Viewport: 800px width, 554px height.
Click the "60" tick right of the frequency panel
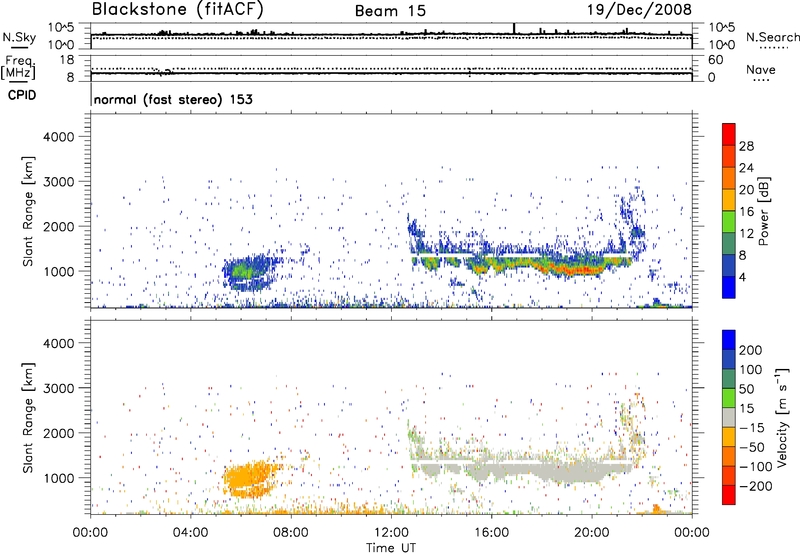pyautogui.click(x=715, y=60)
